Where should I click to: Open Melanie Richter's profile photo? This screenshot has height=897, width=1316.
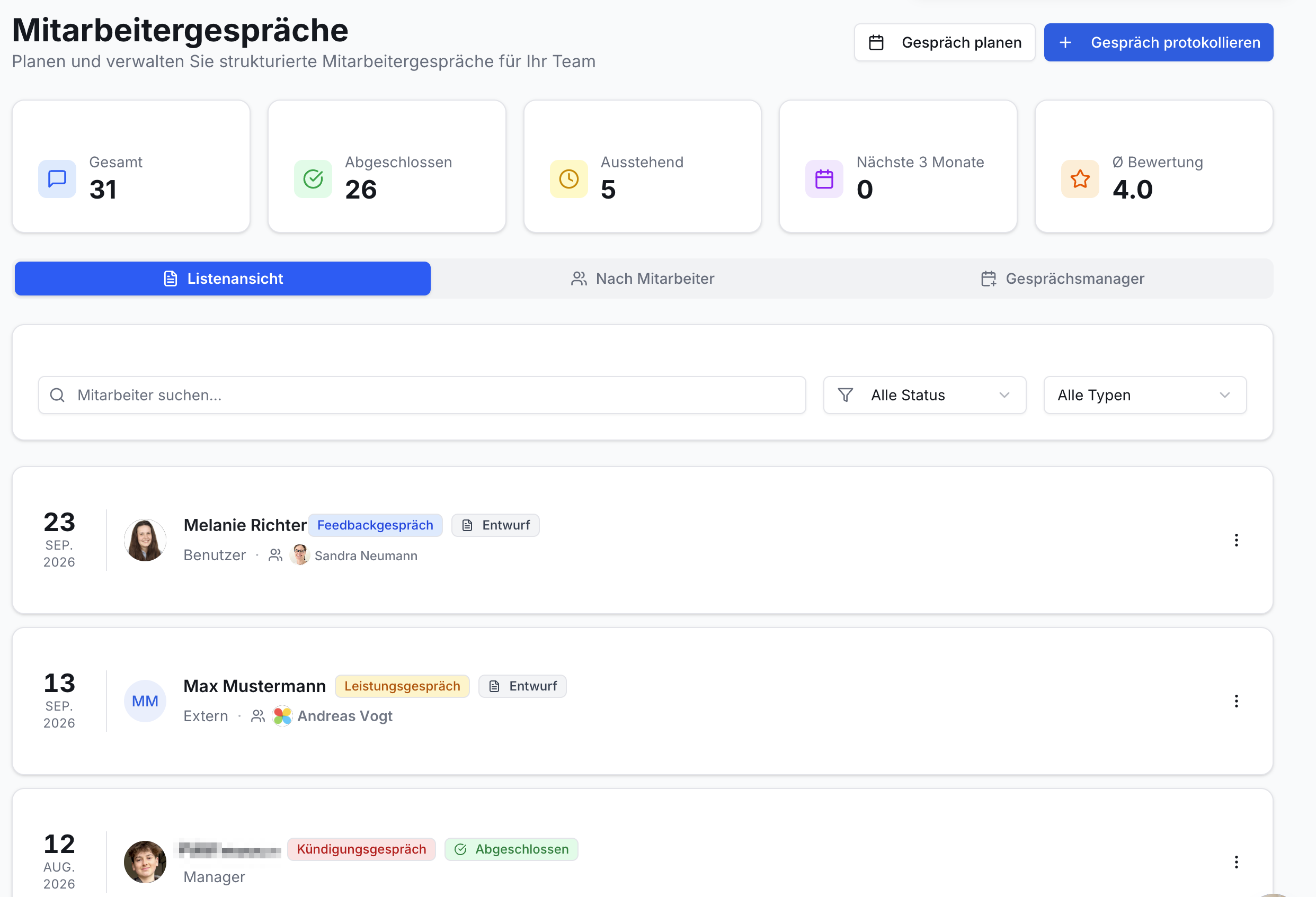click(145, 540)
